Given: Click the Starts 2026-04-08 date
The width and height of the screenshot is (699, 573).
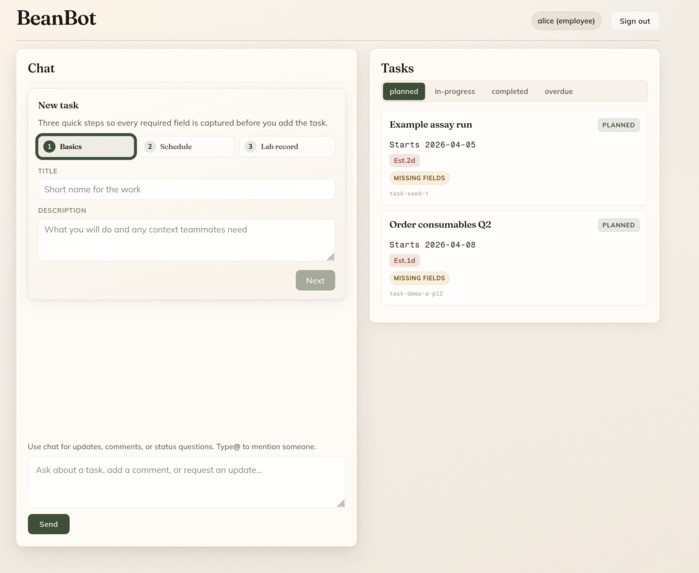Looking at the screenshot, I should click(432, 244).
